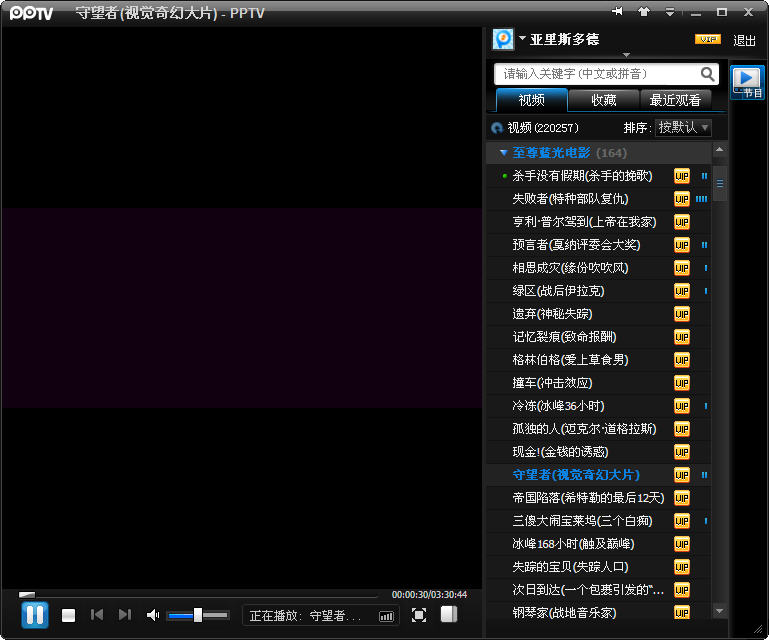Enter fullscreen mode
Viewport: 769px width, 640px height.
coord(419,615)
